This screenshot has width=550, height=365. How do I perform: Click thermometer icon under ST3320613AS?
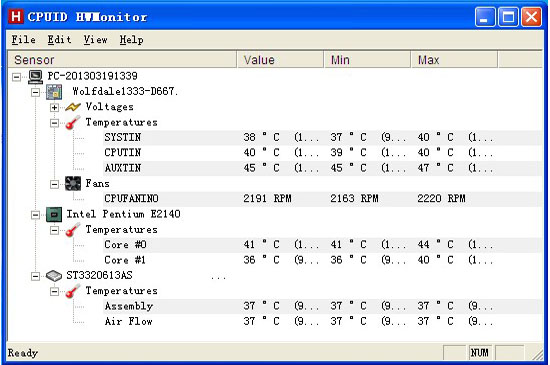point(73,291)
